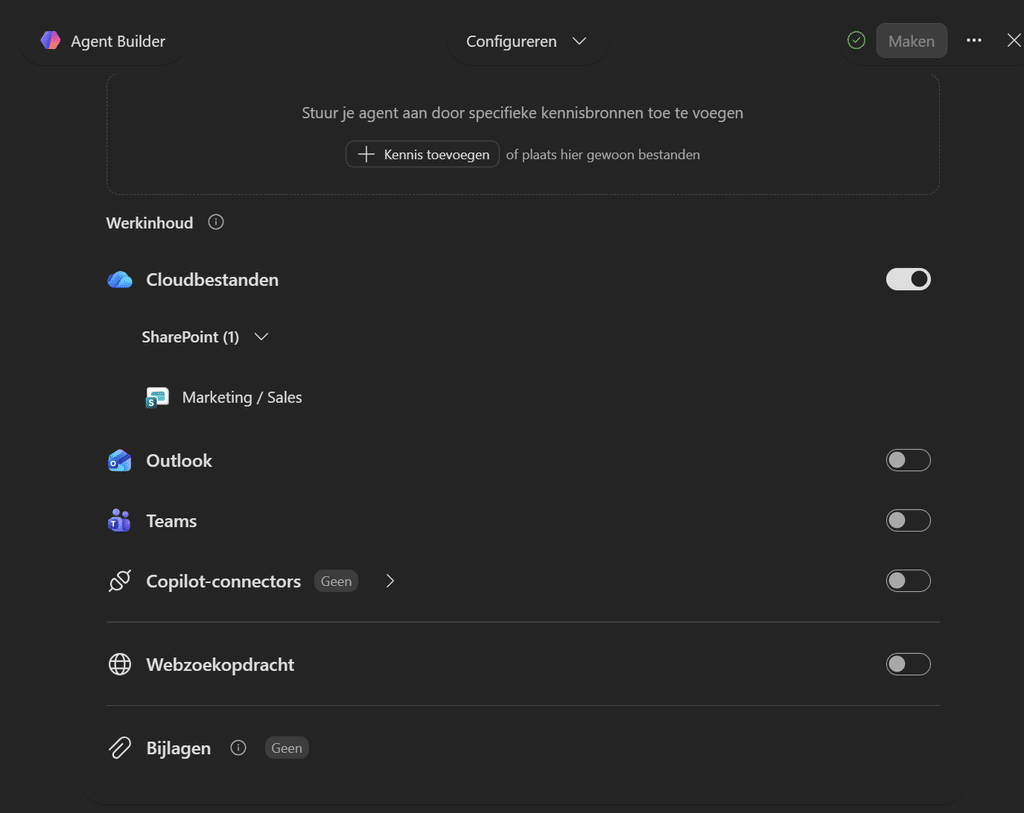
Task: Close the Agent Builder panel
Action: [1014, 40]
